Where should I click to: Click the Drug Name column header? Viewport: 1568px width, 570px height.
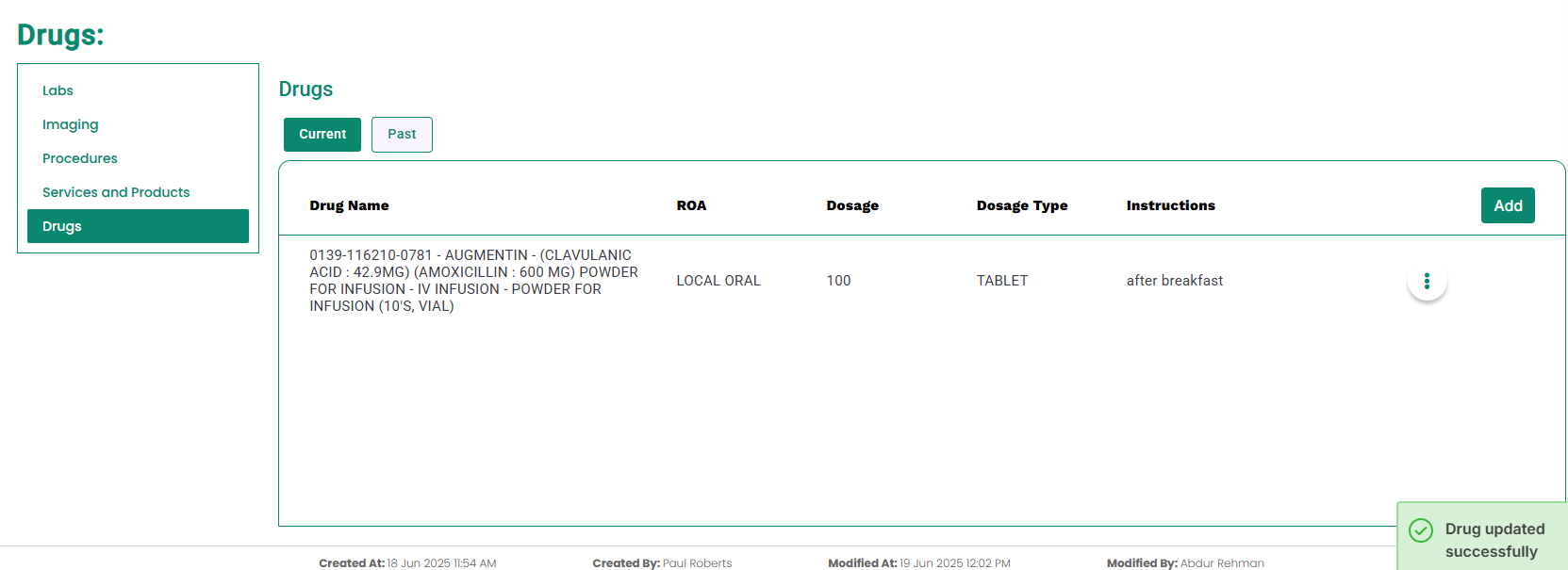click(349, 205)
